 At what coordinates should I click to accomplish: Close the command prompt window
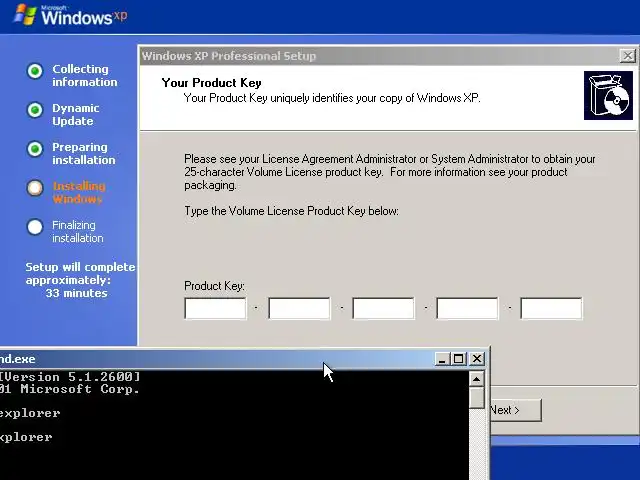click(477, 359)
